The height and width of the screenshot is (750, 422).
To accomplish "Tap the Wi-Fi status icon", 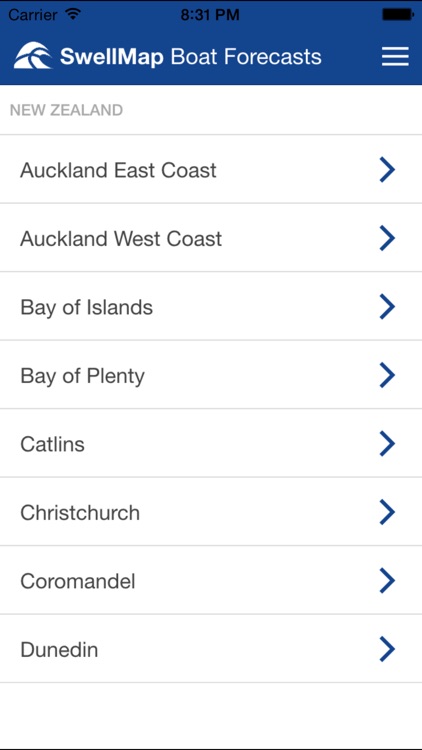I will [73, 14].
